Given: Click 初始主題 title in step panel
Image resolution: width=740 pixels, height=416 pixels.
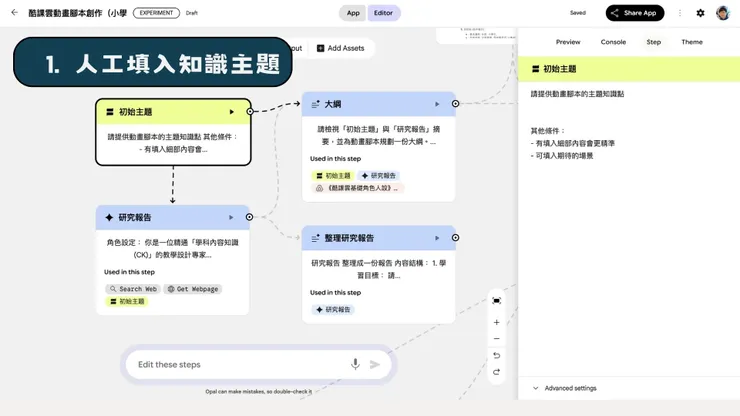Looking at the screenshot, I should coord(560,69).
